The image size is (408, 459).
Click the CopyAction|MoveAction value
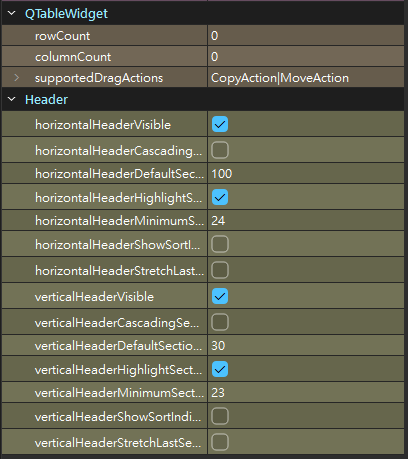(280, 78)
